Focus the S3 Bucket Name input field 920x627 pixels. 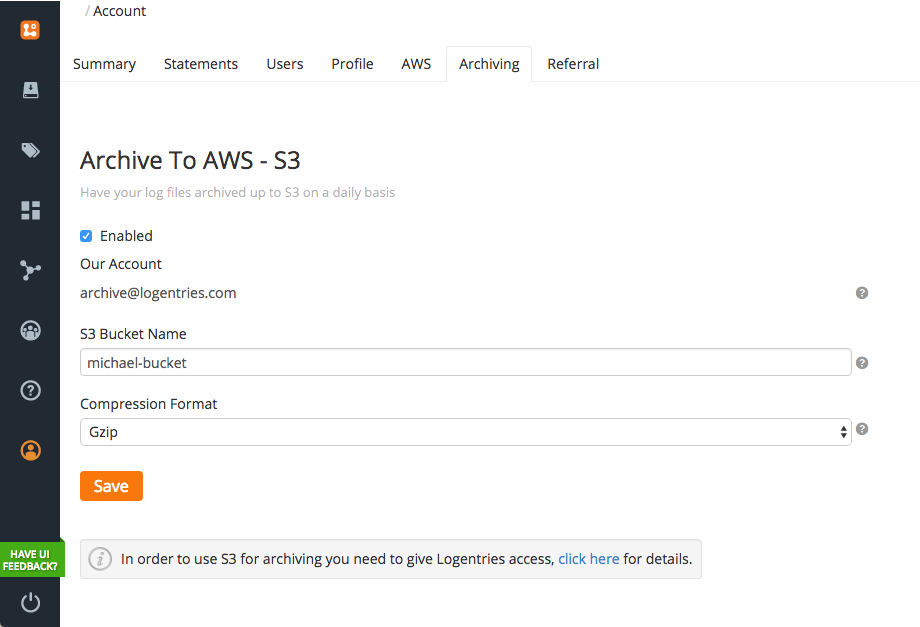click(465, 362)
